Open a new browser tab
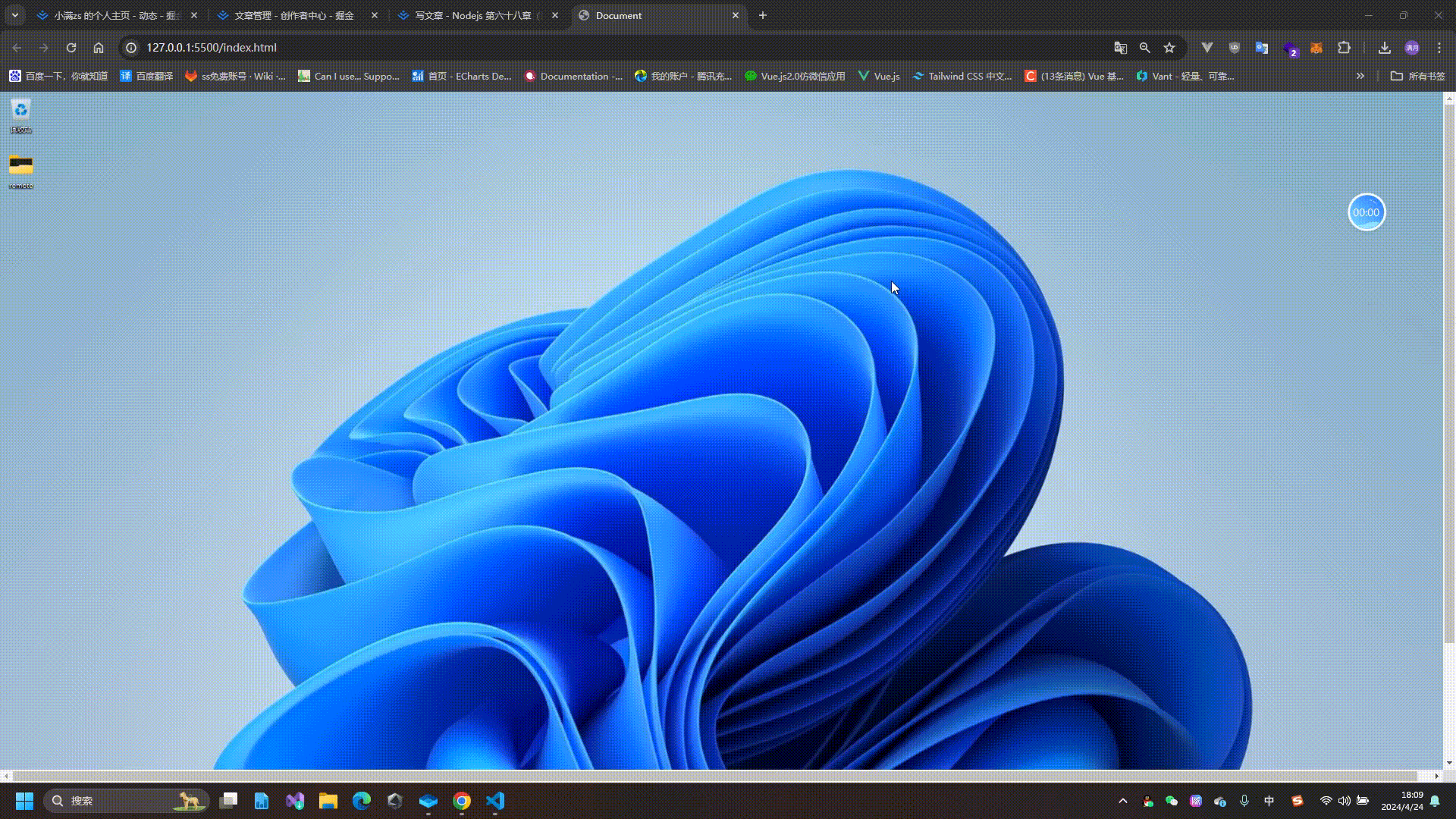Image resolution: width=1456 pixels, height=819 pixels. pos(763,15)
